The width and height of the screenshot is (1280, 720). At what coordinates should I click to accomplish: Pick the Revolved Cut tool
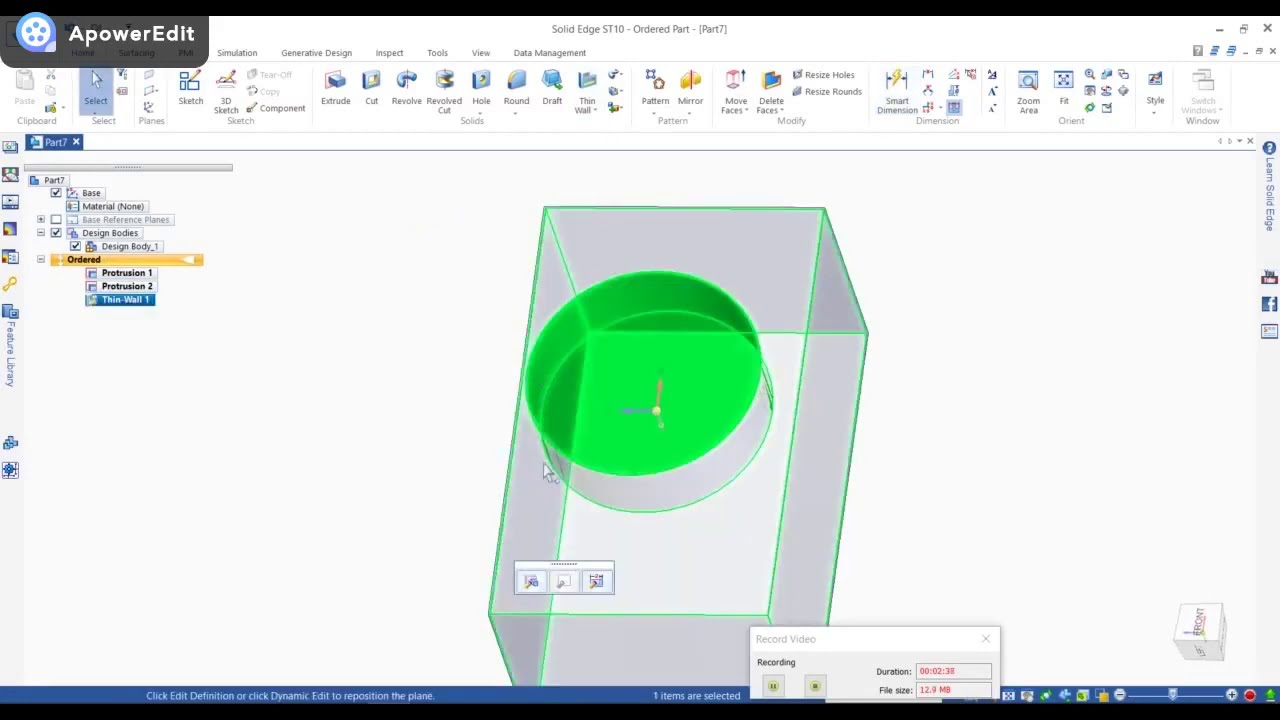(444, 91)
